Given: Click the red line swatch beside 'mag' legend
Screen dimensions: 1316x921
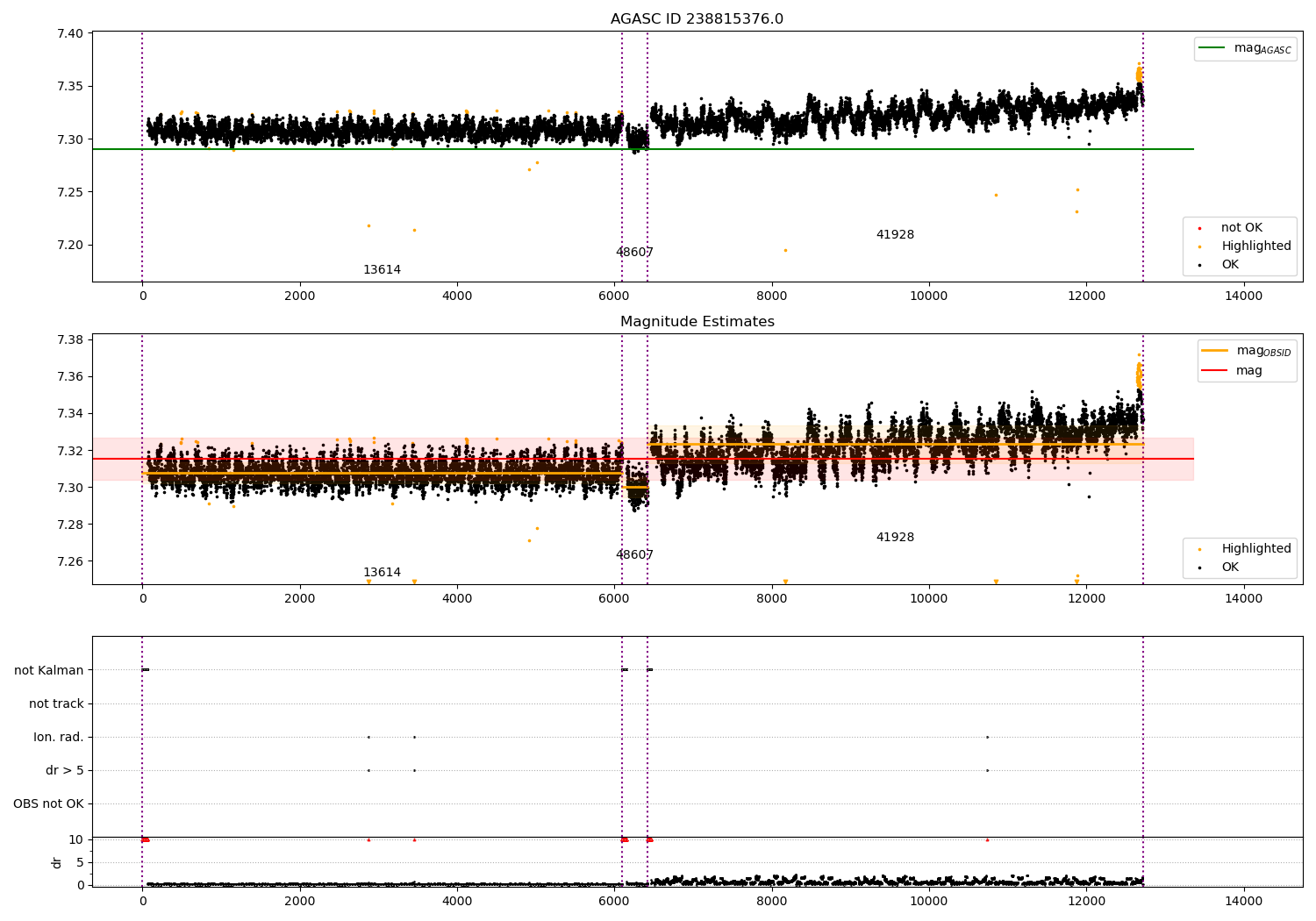Looking at the screenshot, I should click(x=1215, y=371).
